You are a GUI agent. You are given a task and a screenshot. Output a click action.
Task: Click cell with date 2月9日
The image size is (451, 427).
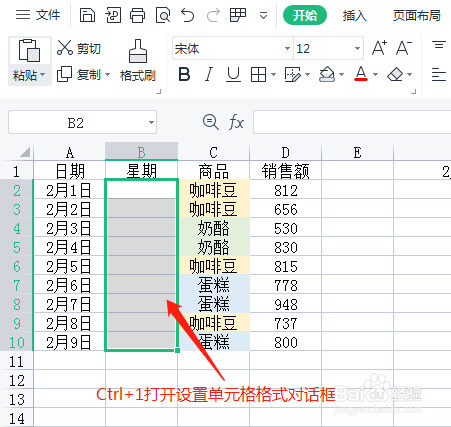click(x=69, y=342)
